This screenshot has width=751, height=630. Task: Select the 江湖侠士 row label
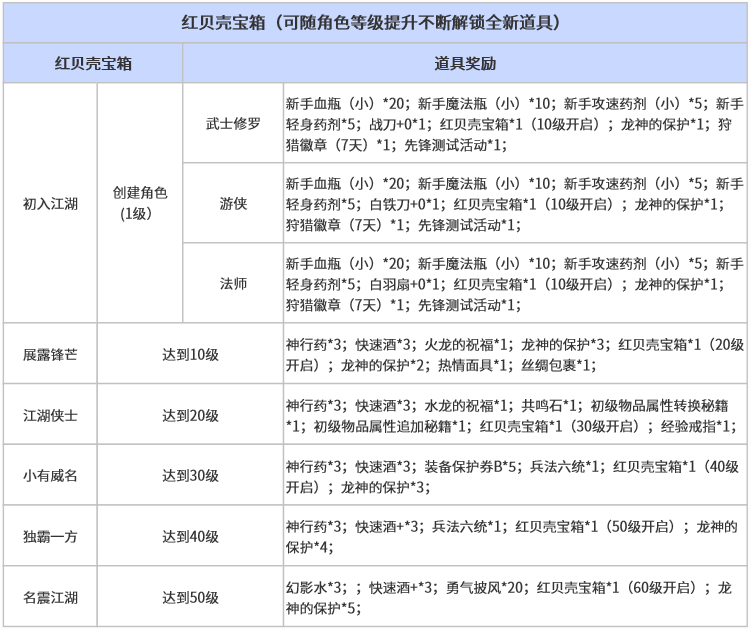pyautogui.click(x=50, y=415)
